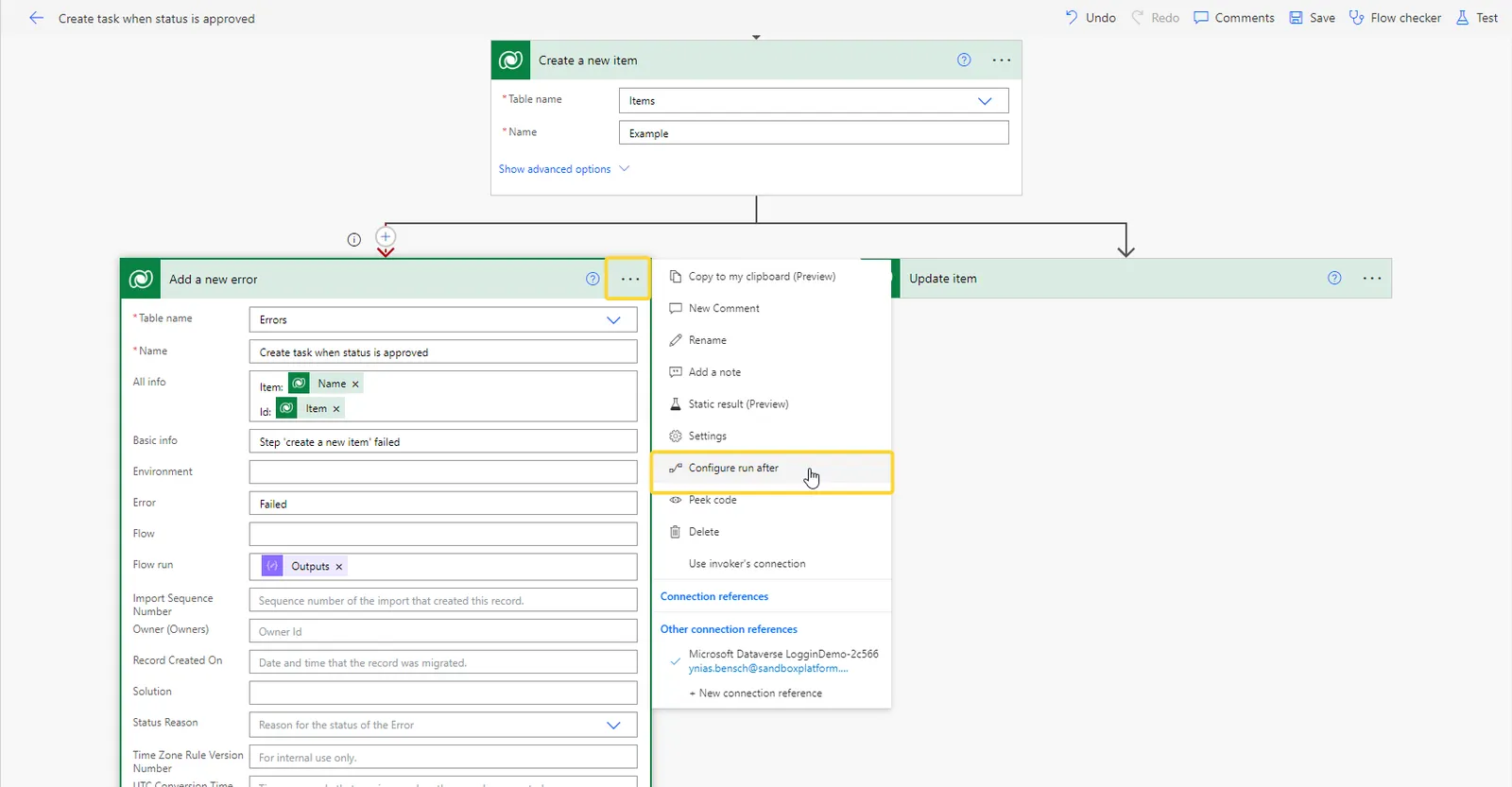Click the Owner Id field
Image resolution: width=1512 pixels, height=787 pixels.
pos(443,631)
